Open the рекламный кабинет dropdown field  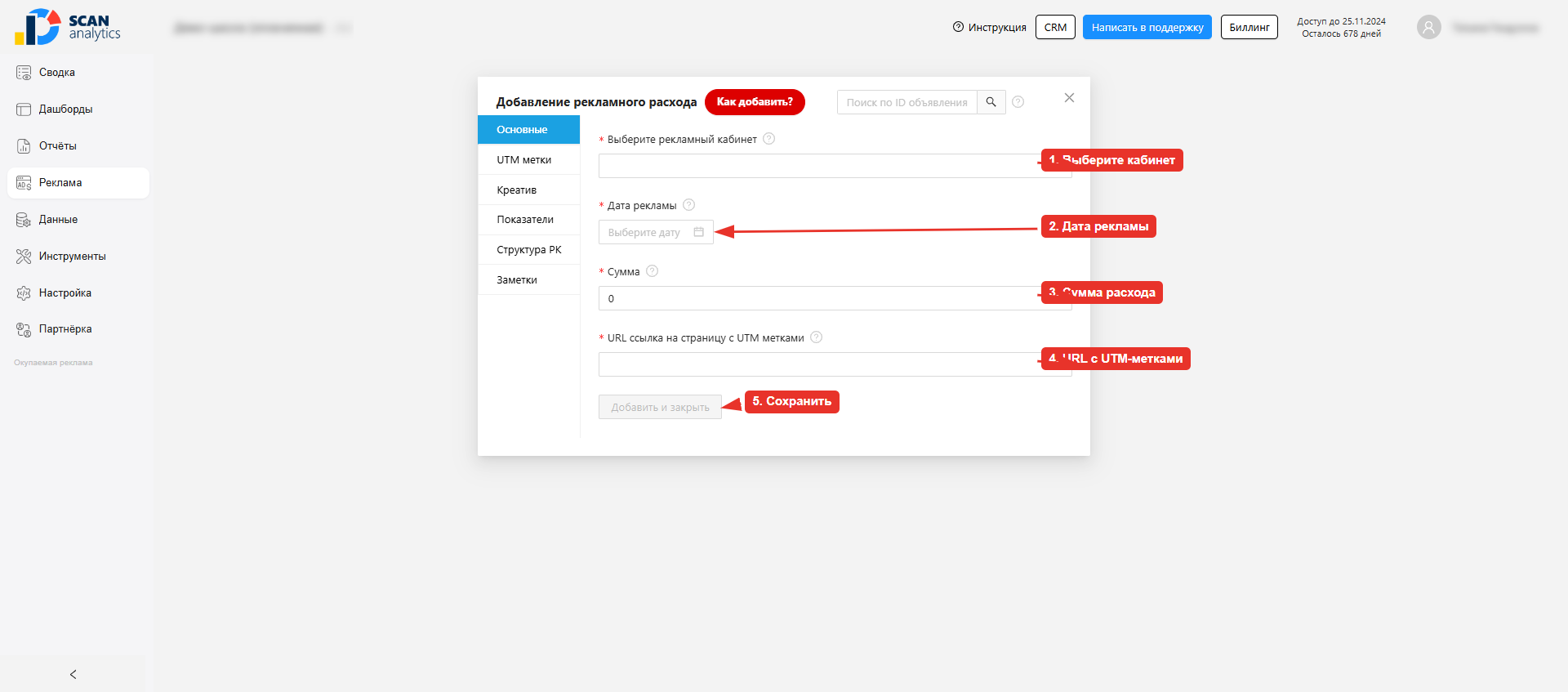pos(835,166)
